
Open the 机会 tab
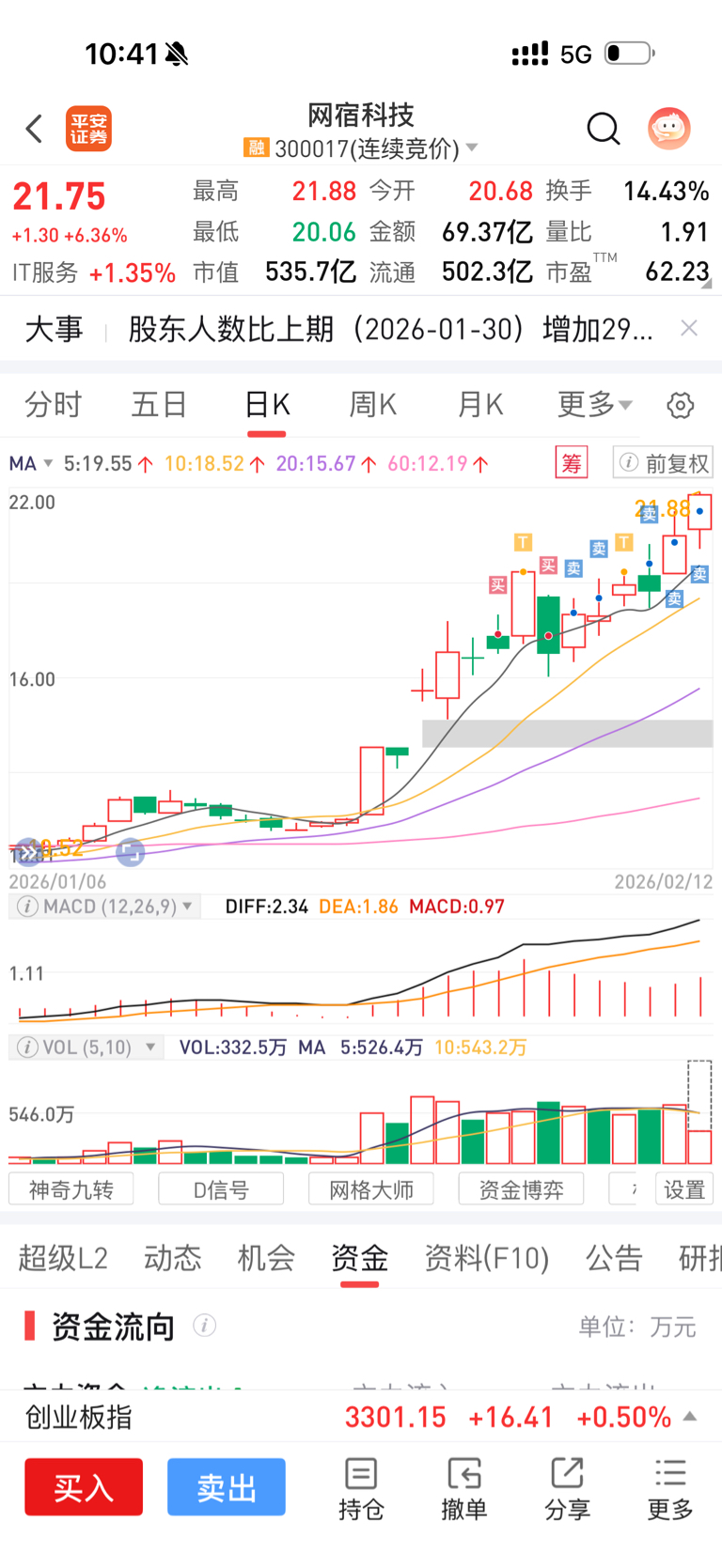(266, 1258)
